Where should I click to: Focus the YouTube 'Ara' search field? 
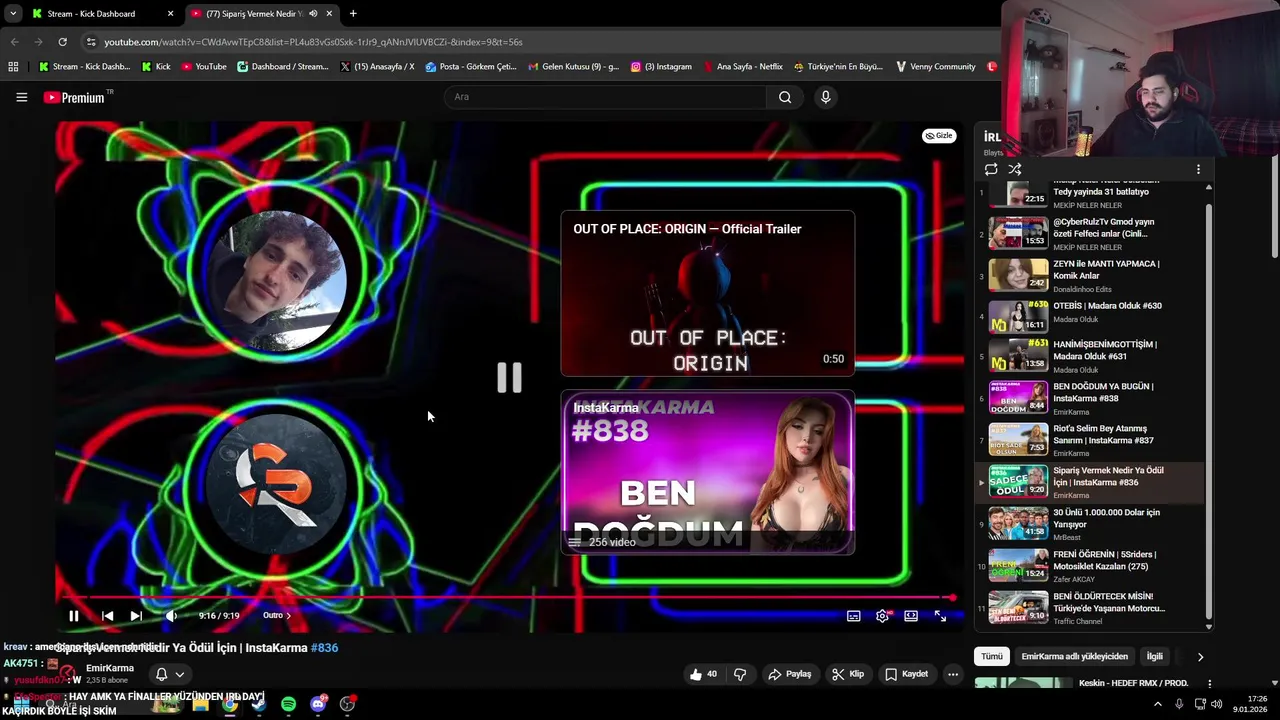(x=605, y=97)
